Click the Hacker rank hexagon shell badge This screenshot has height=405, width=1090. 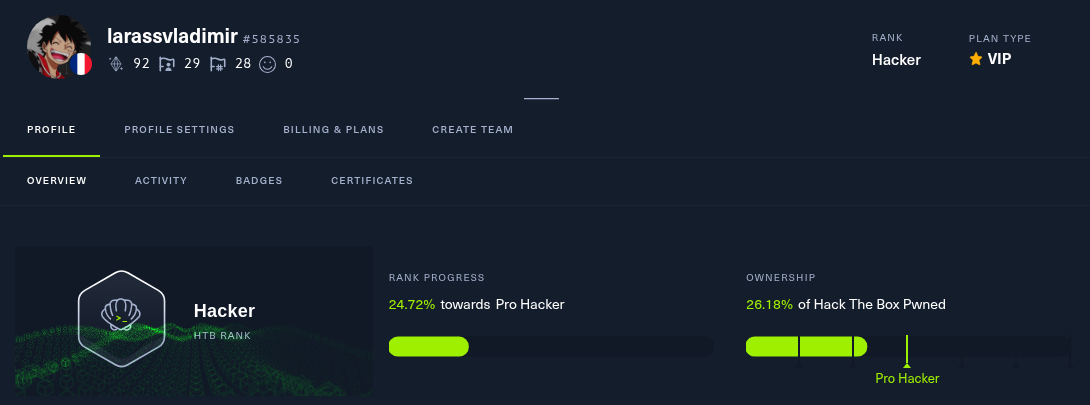122,318
